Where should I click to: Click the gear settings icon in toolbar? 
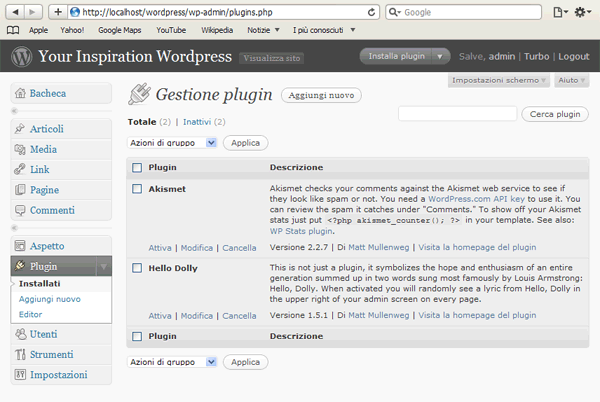582,12
